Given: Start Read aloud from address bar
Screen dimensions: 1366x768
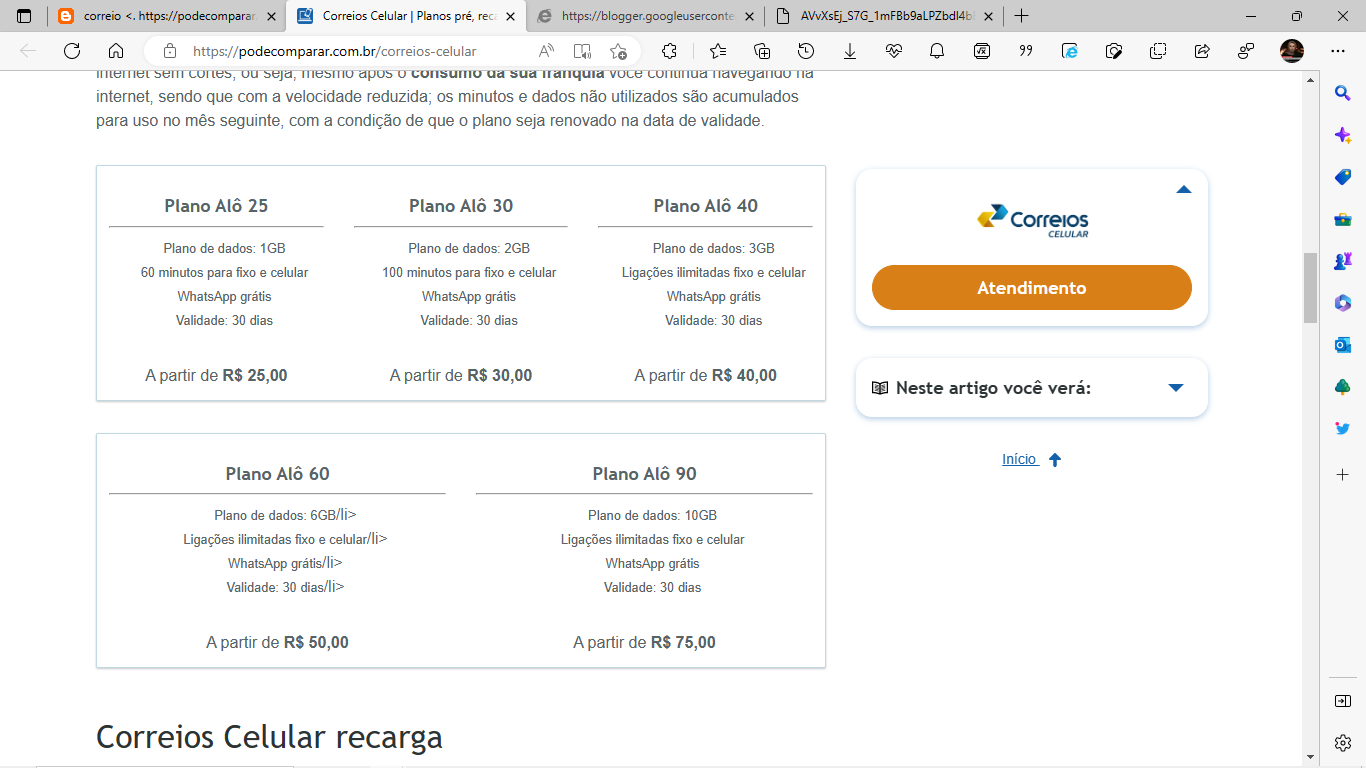Looking at the screenshot, I should (x=546, y=51).
